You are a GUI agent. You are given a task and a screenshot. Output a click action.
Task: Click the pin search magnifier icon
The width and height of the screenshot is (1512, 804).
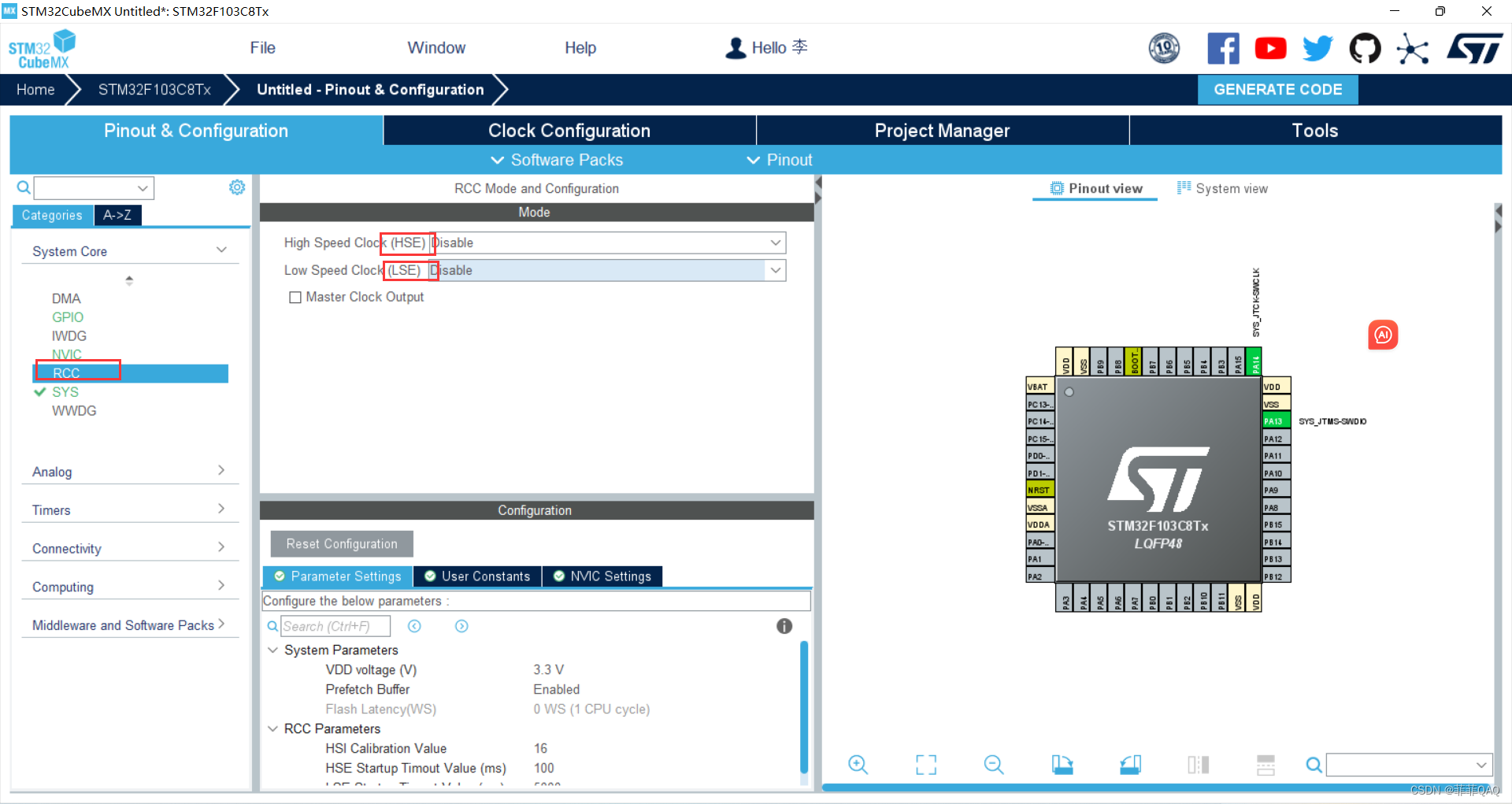pos(1314,765)
